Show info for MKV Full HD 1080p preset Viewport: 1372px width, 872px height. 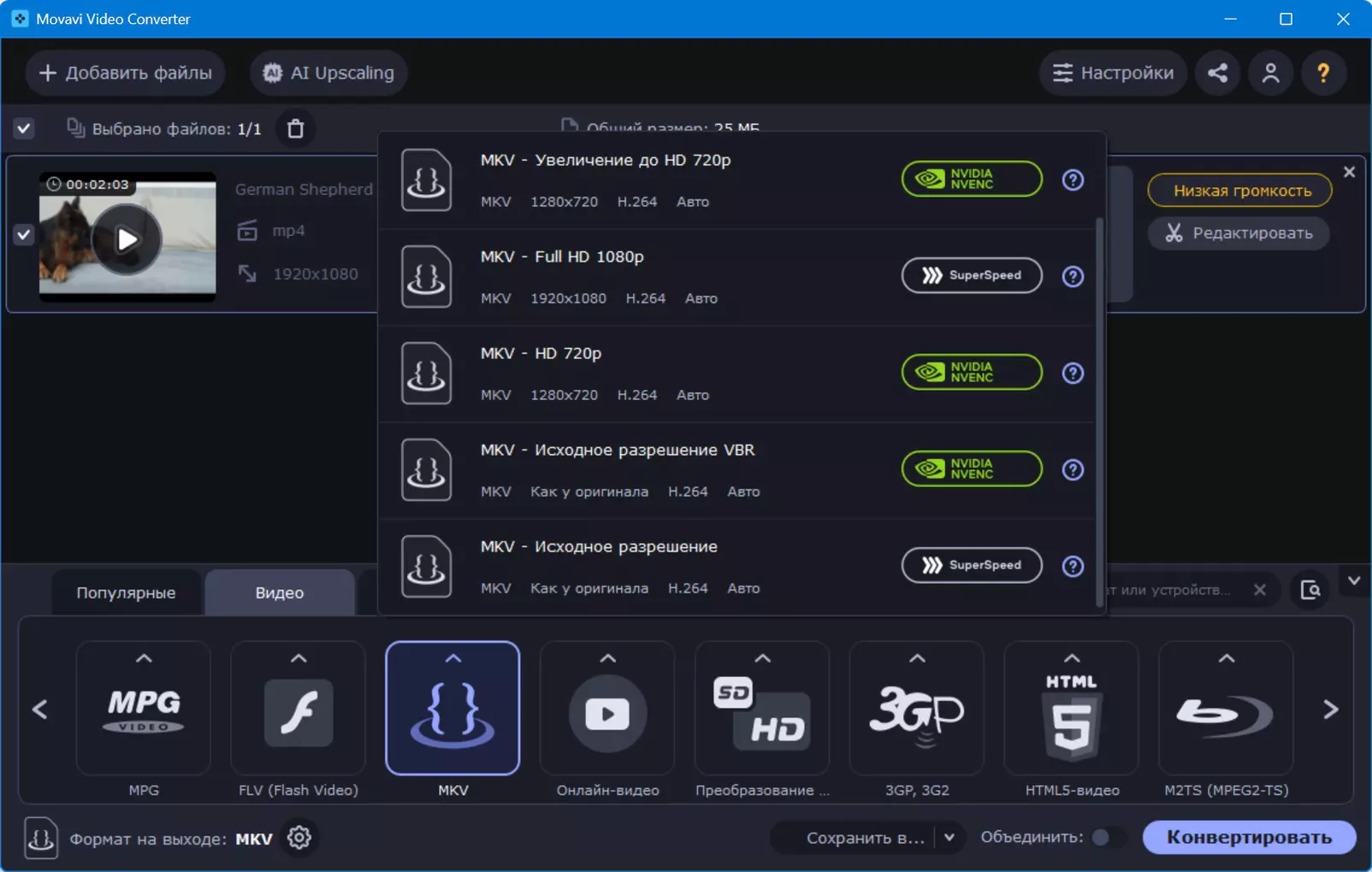1073,276
